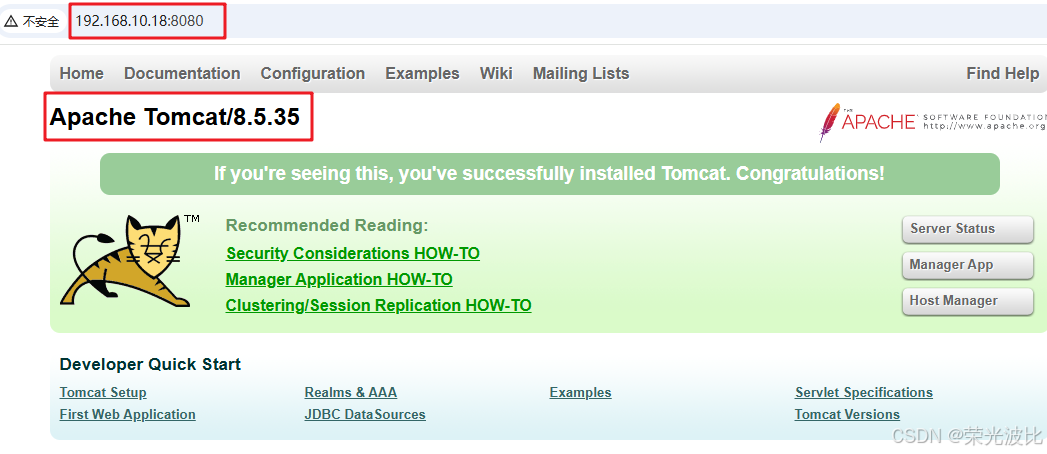Click the Server Status button

[967, 229]
